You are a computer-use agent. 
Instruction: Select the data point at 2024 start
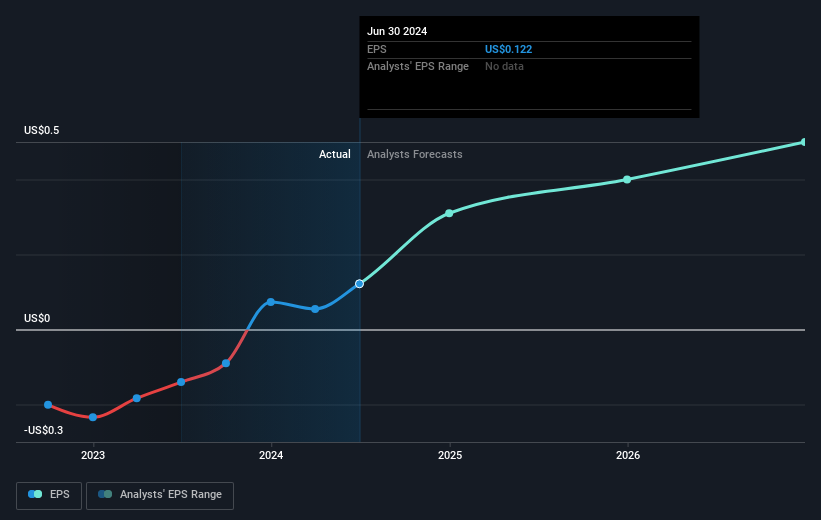coord(271,302)
